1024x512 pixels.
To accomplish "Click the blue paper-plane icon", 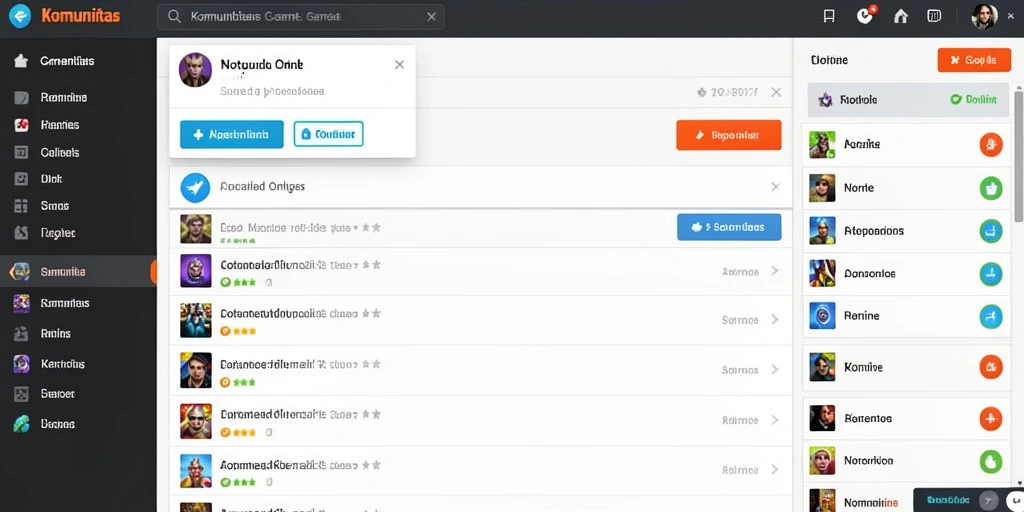I will pos(195,187).
